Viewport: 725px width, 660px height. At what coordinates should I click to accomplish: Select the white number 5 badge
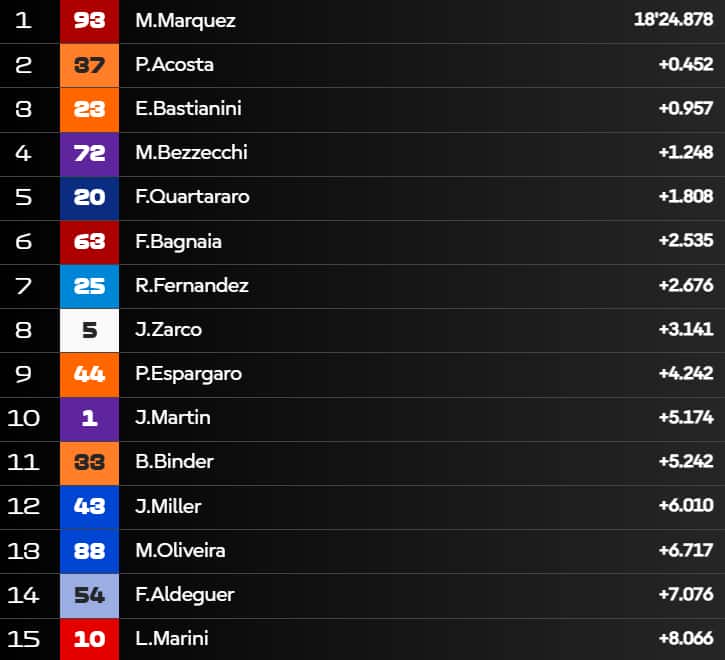tap(89, 330)
